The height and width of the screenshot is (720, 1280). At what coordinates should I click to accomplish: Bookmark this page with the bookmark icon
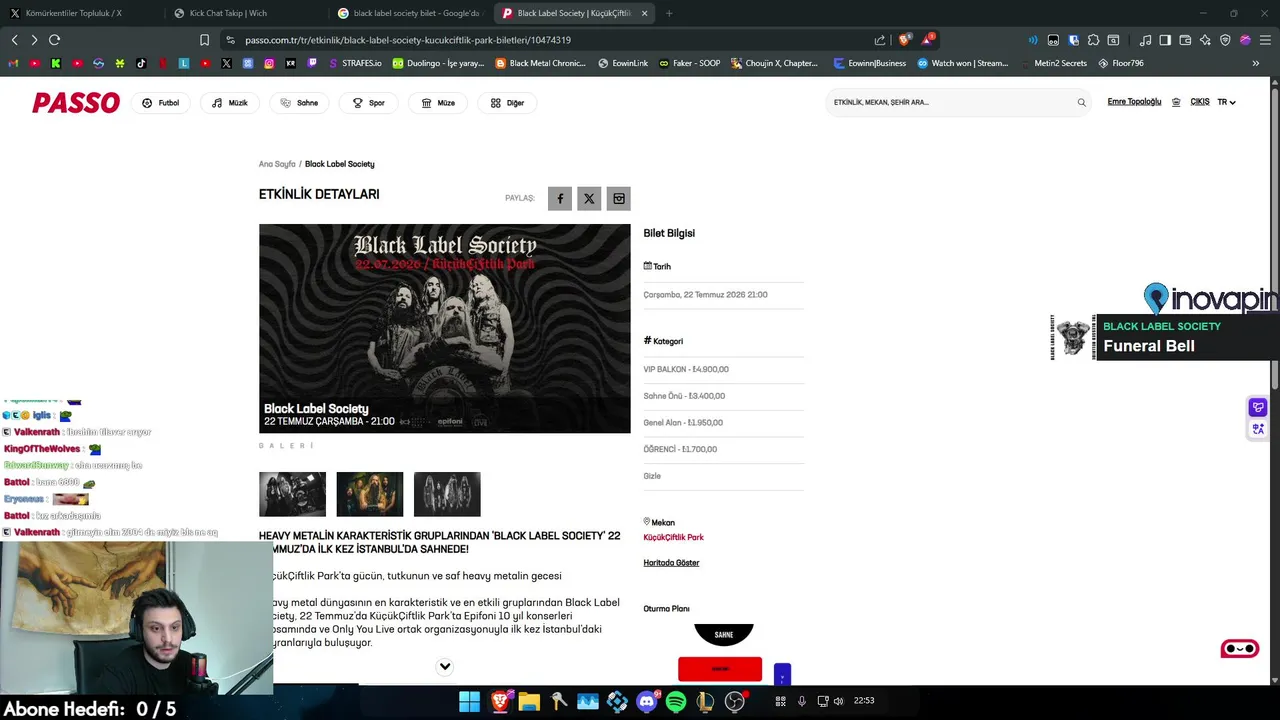click(x=204, y=40)
